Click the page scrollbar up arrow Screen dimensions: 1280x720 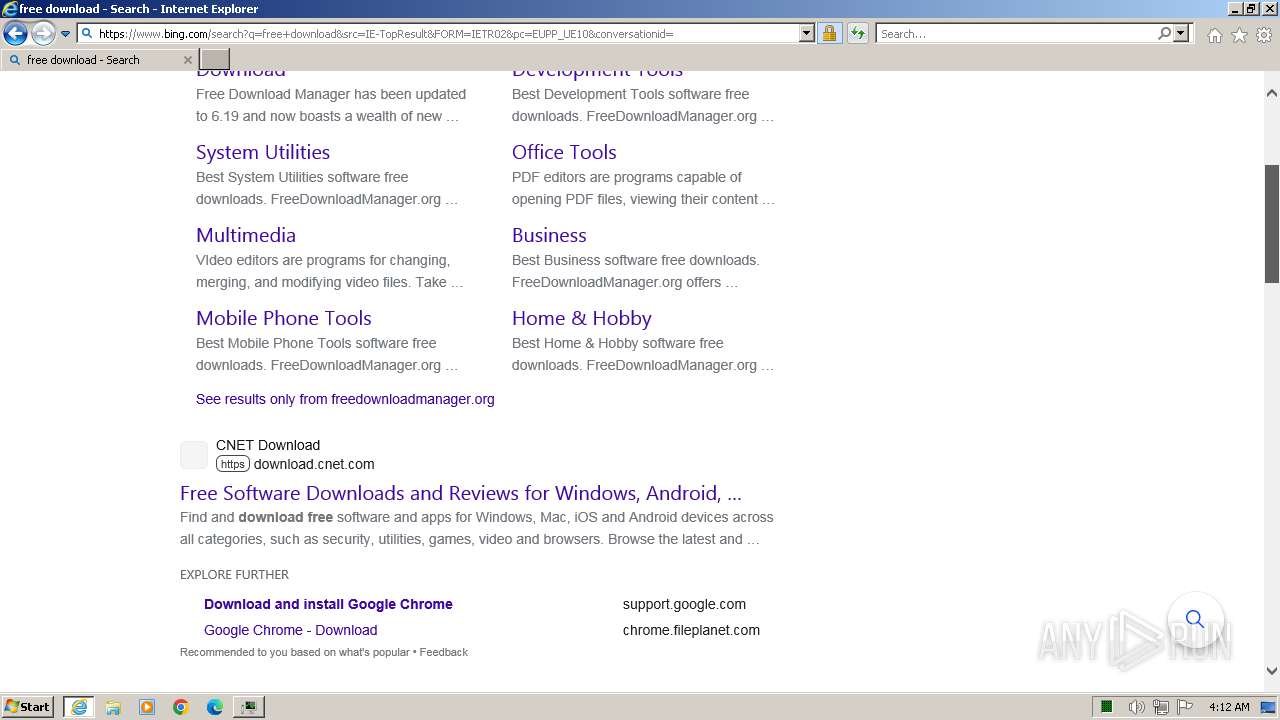[x=1272, y=93]
